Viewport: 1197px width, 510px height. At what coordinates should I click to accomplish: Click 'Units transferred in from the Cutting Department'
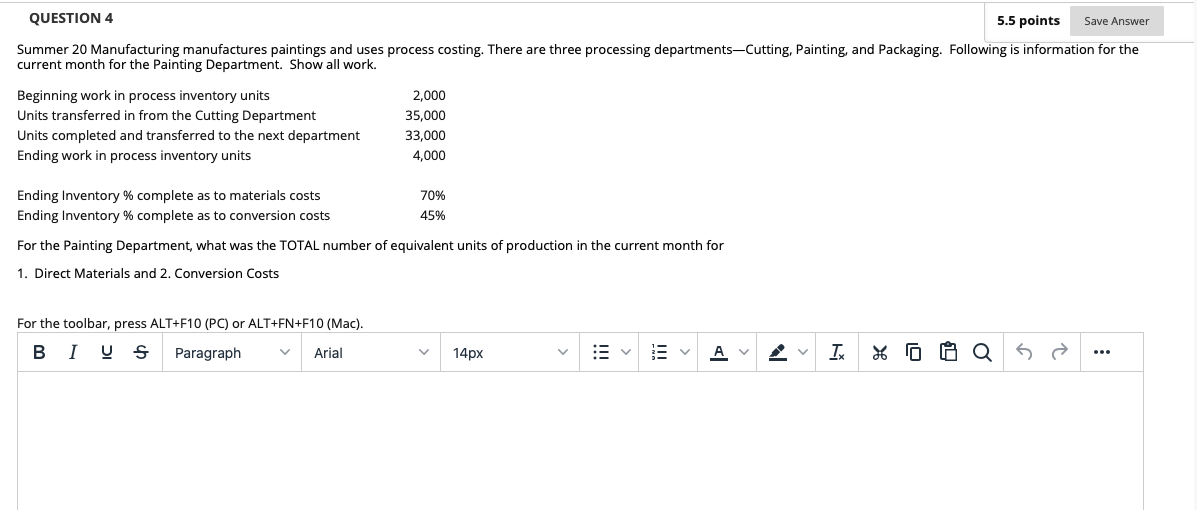(166, 116)
